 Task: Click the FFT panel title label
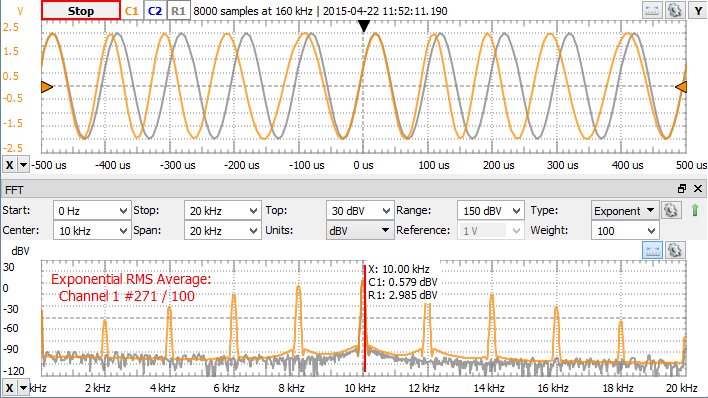tap(14, 190)
